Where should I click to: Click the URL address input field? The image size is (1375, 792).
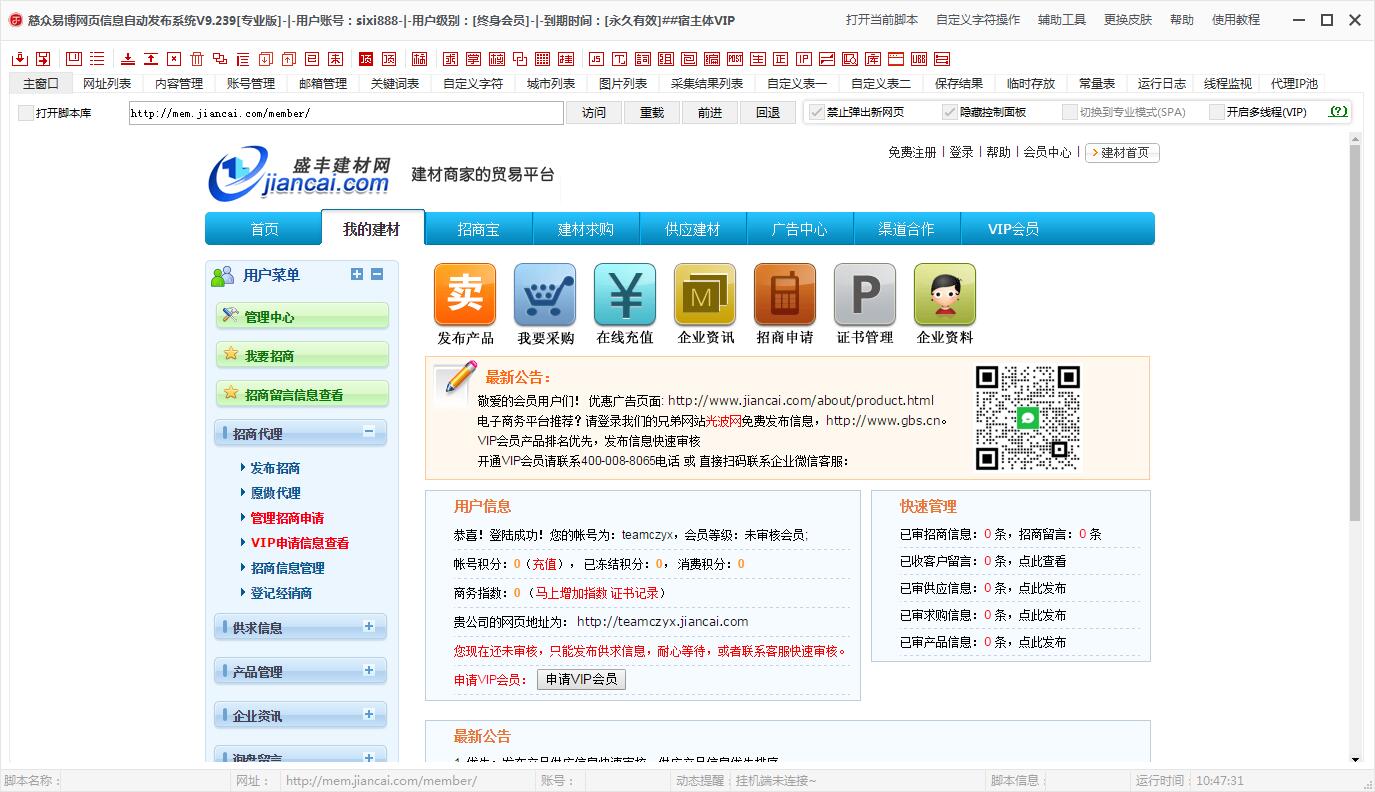346,113
